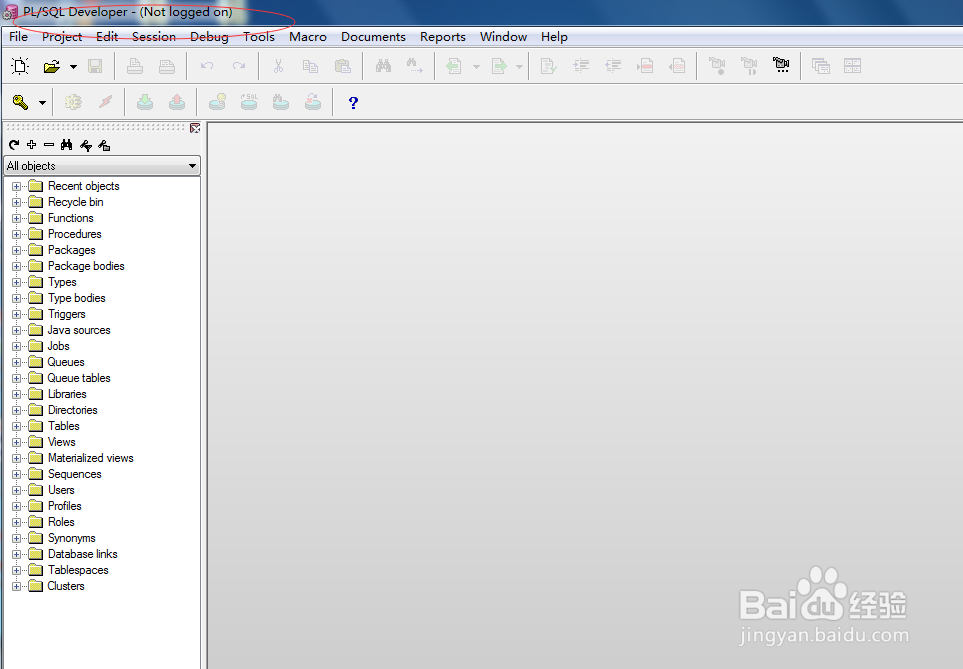Image resolution: width=963 pixels, height=669 pixels.
Task: Open the All objects filter dropdown
Action: click(x=192, y=166)
